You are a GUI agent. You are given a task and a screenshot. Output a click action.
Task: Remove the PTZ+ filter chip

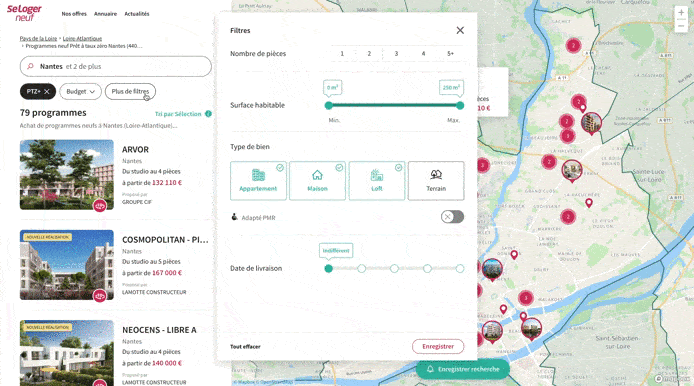point(46,91)
